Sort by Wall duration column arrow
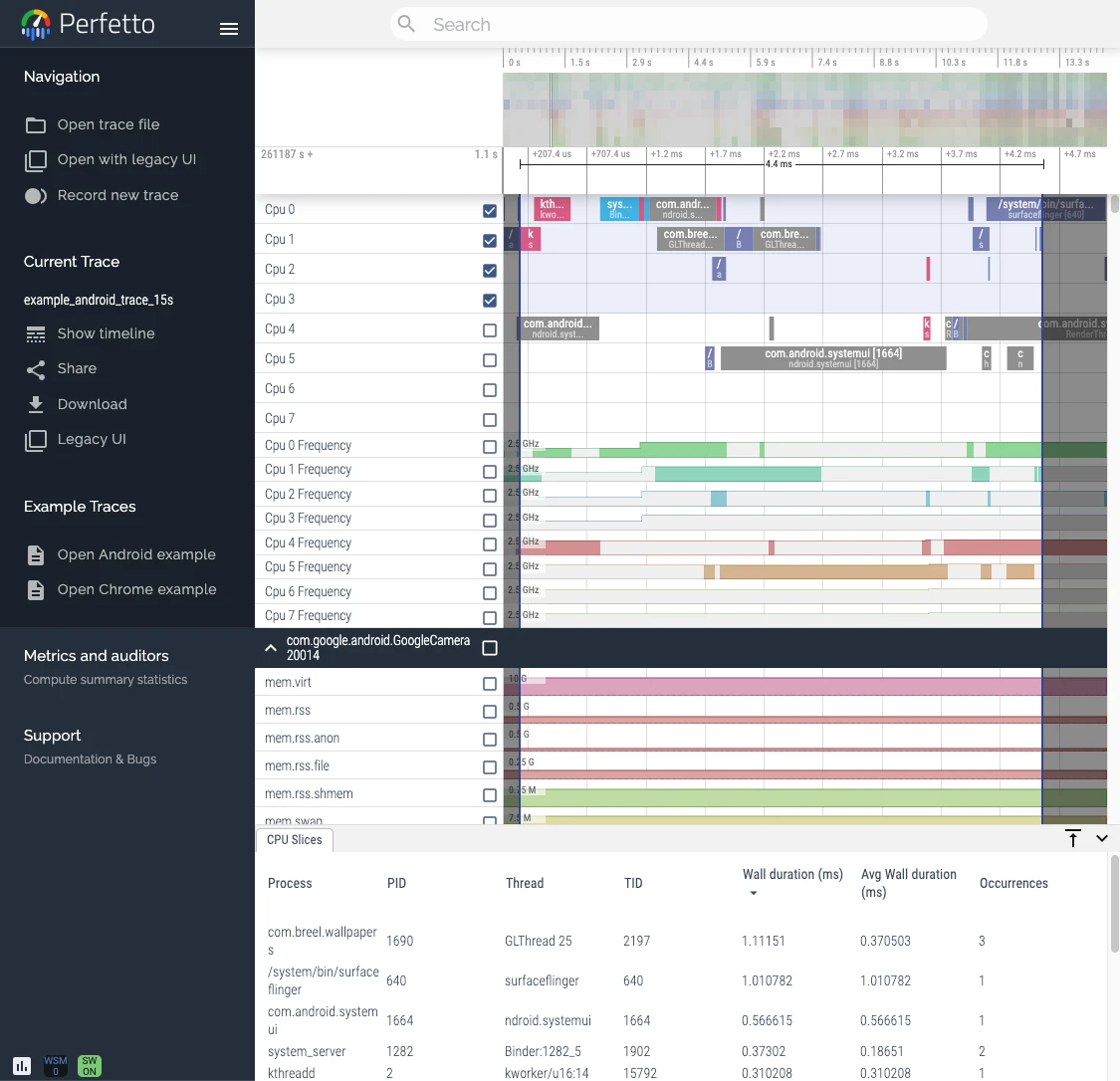 tap(754, 893)
